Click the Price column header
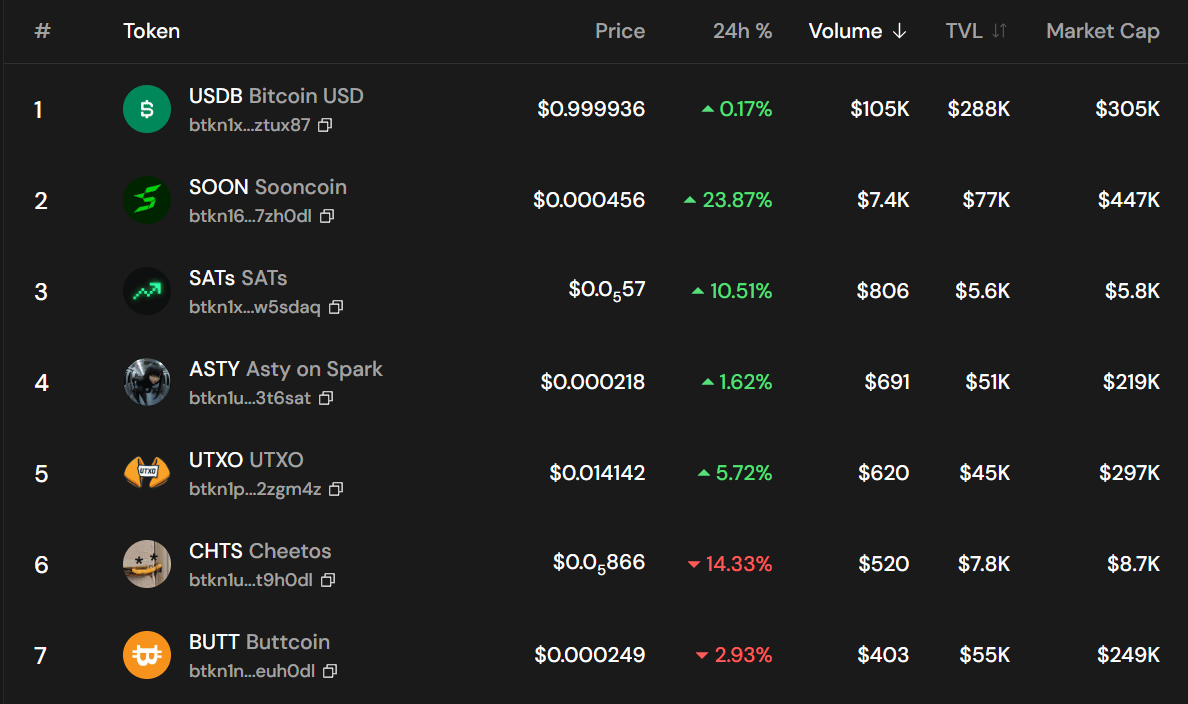The image size is (1188, 704). [x=620, y=31]
